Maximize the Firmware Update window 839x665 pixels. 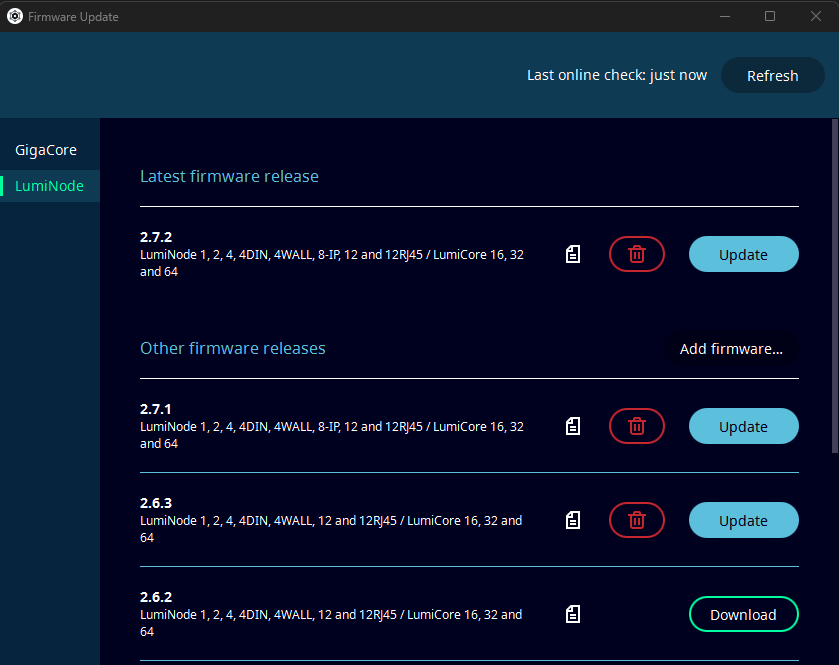pos(769,16)
